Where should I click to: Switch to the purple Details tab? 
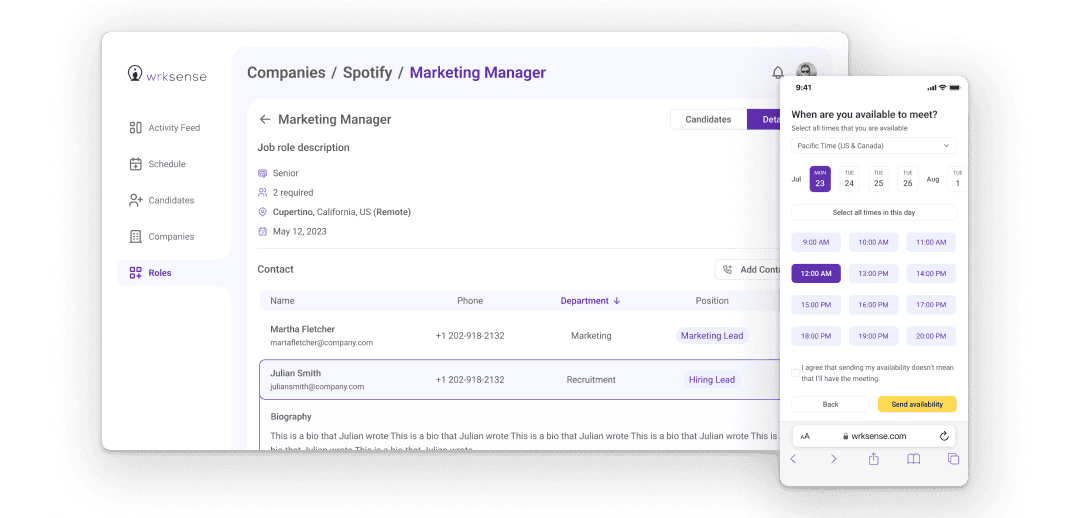764,119
